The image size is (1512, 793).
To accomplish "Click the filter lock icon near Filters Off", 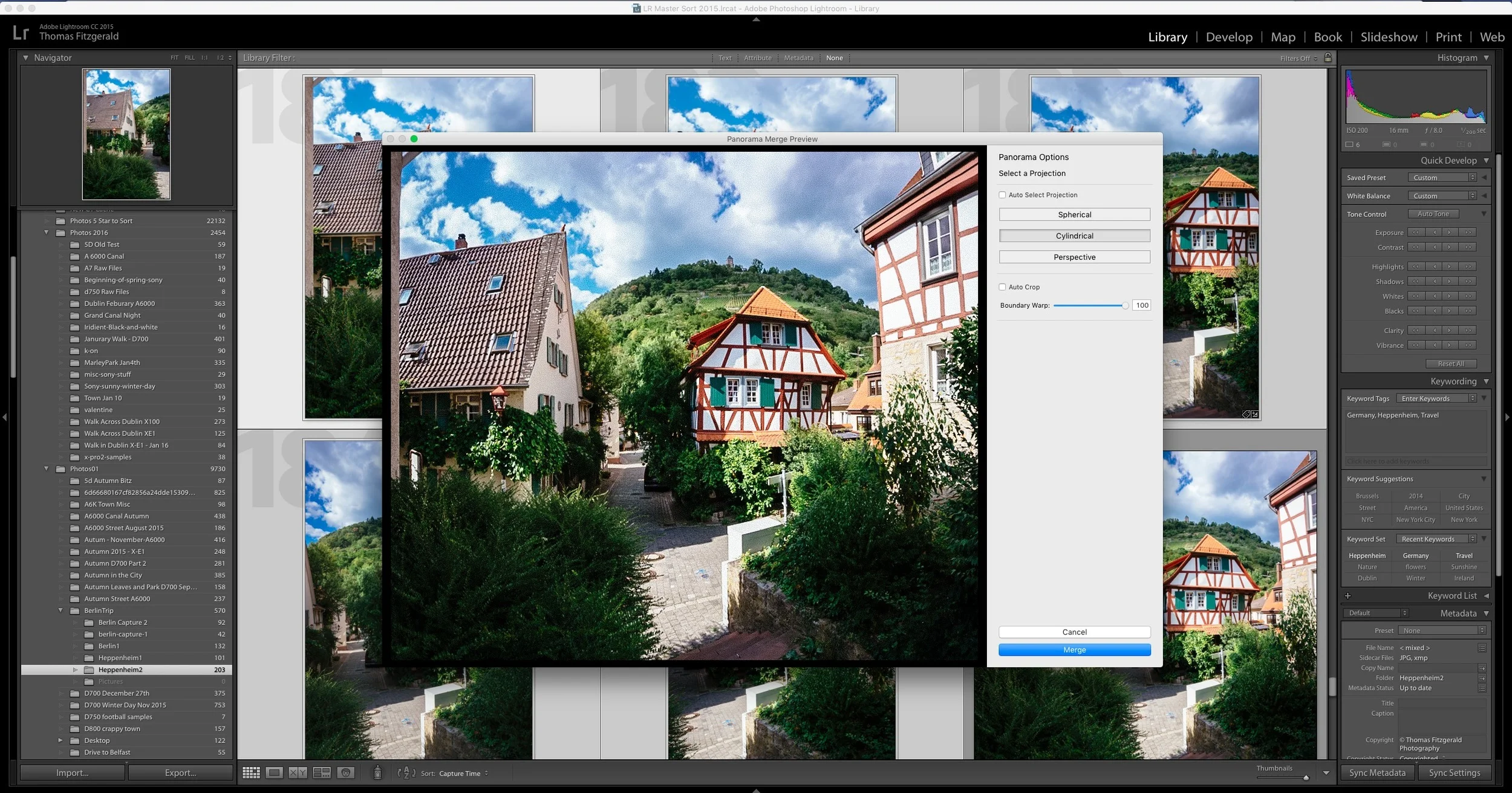I will coord(1328,57).
